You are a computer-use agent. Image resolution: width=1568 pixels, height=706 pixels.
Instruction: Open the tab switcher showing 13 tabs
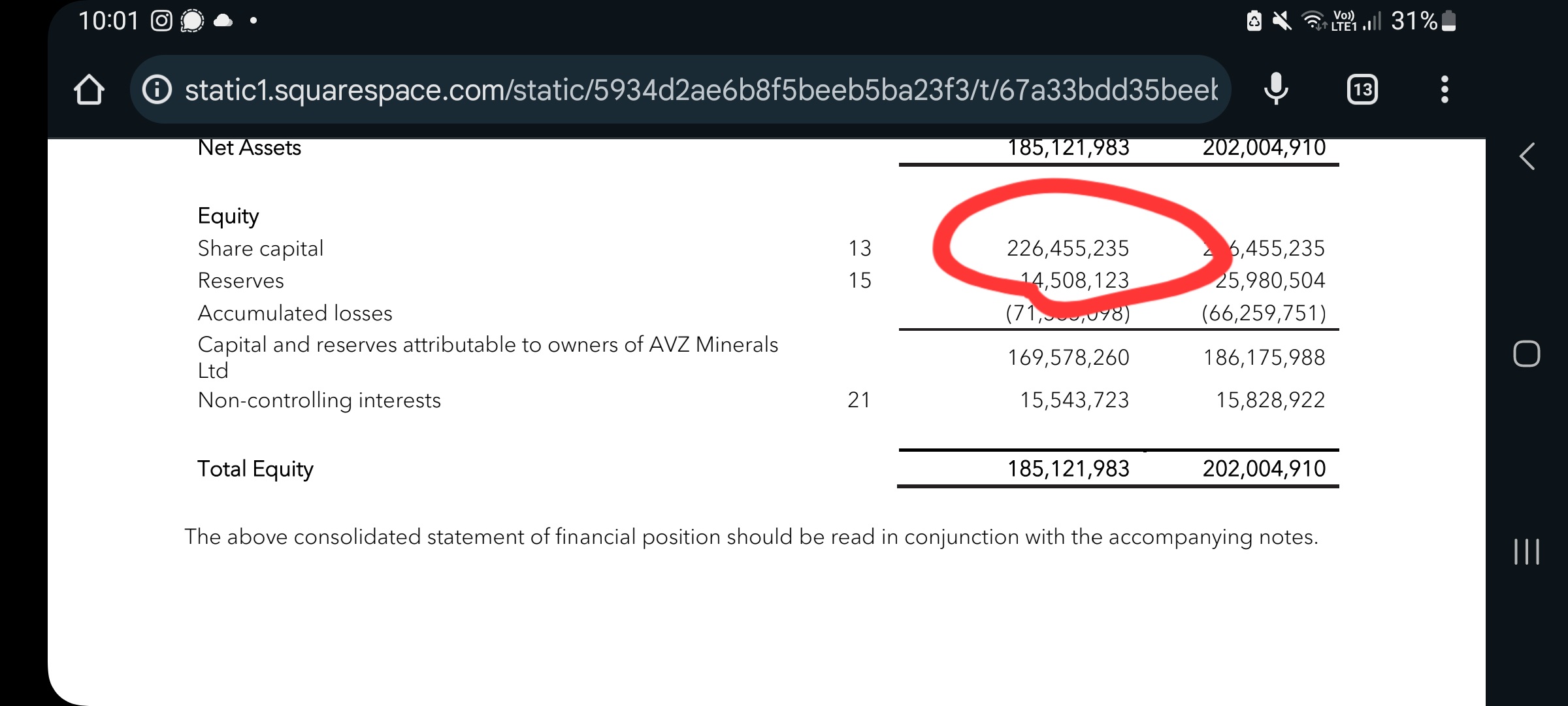click(1362, 90)
